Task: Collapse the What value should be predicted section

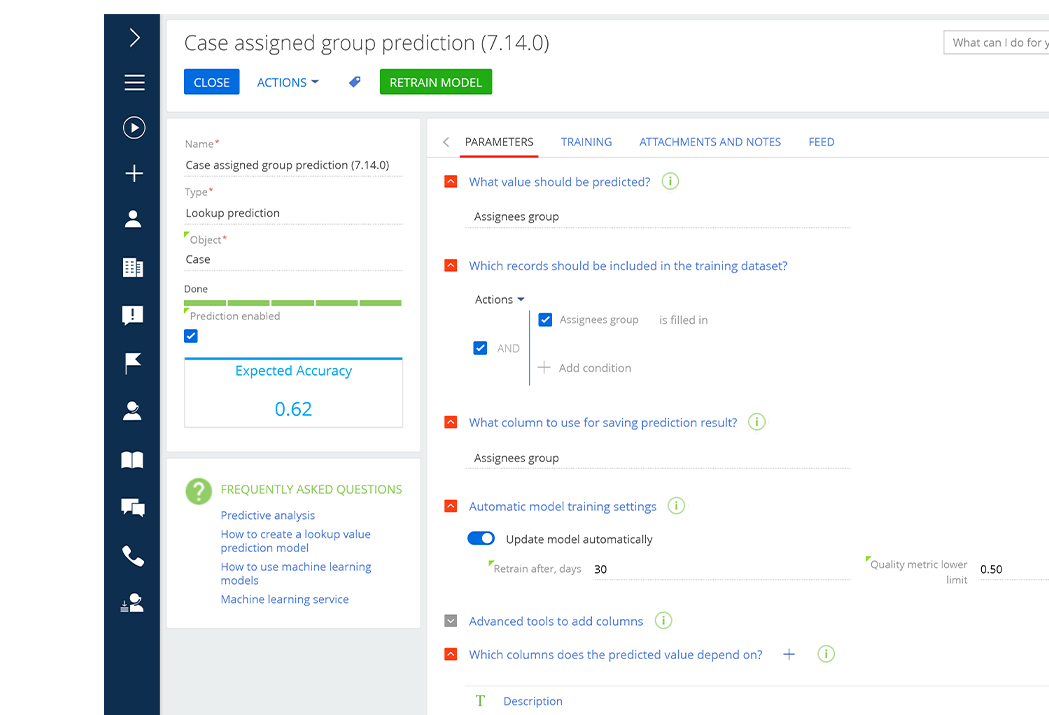Action: (450, 182)
